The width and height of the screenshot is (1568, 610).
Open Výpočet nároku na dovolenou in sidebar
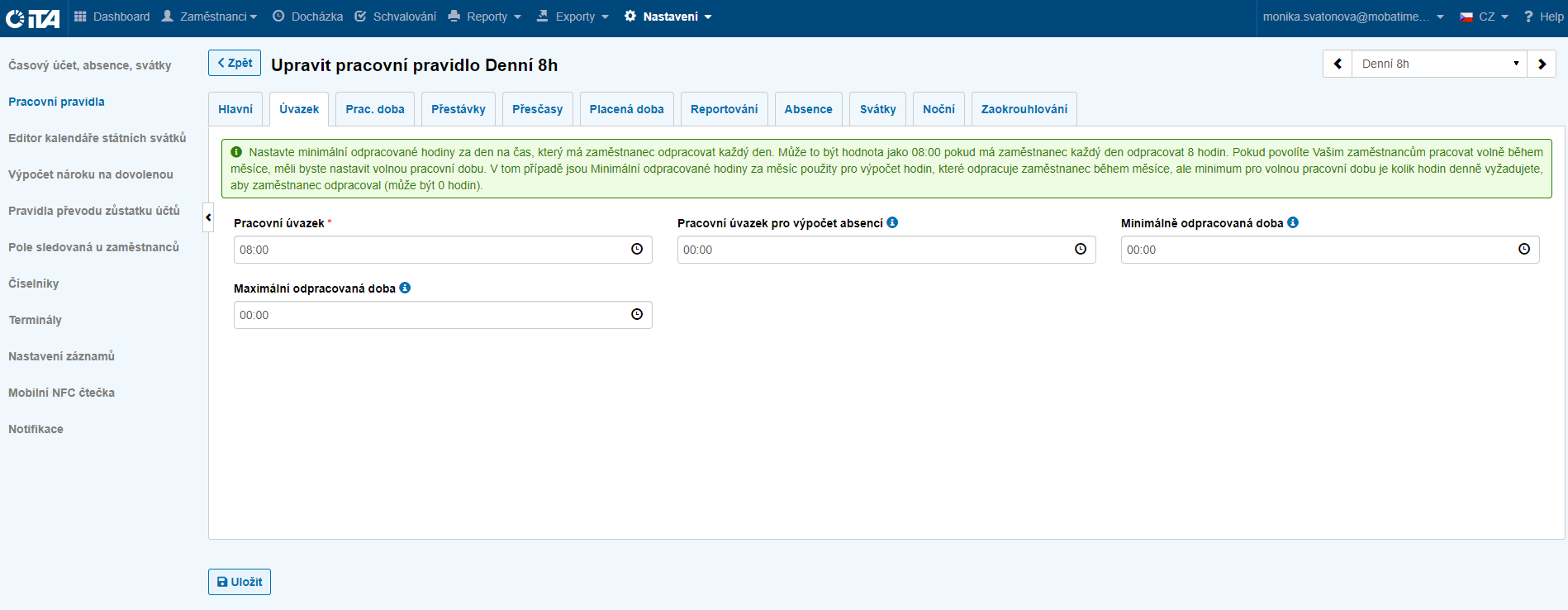click(x=91, y=174)
